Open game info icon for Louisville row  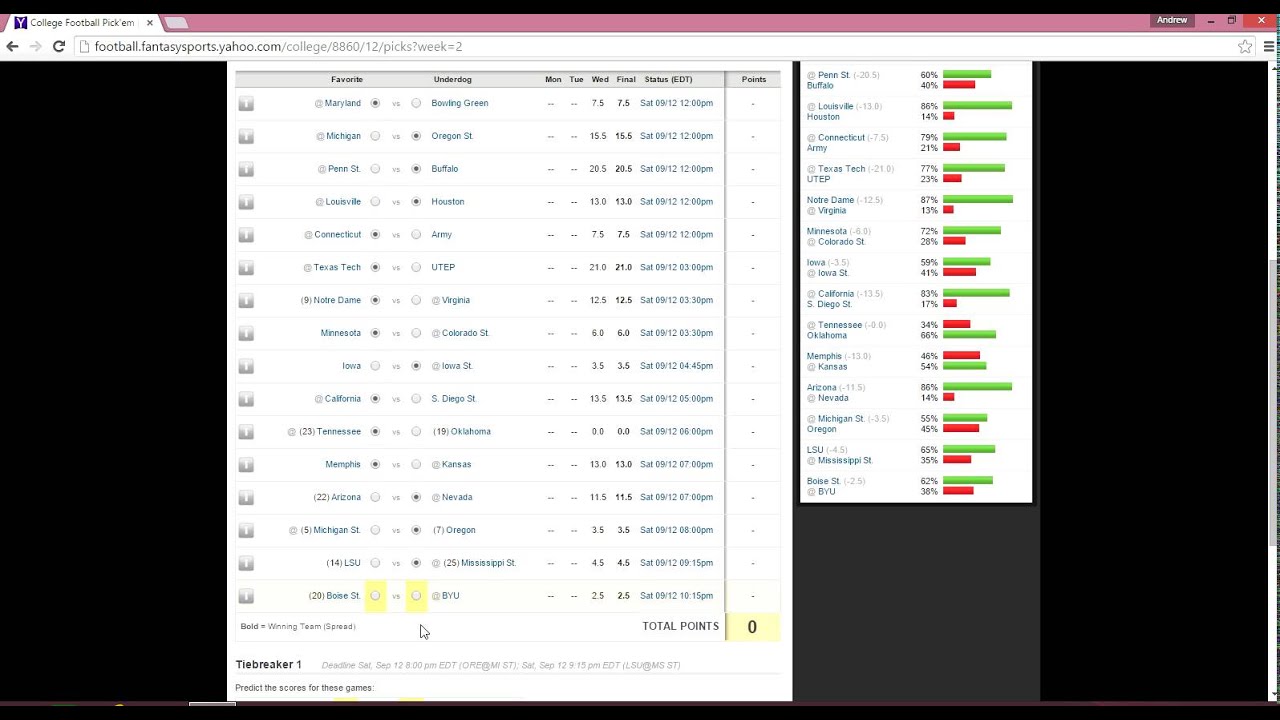tap(246, 202)
